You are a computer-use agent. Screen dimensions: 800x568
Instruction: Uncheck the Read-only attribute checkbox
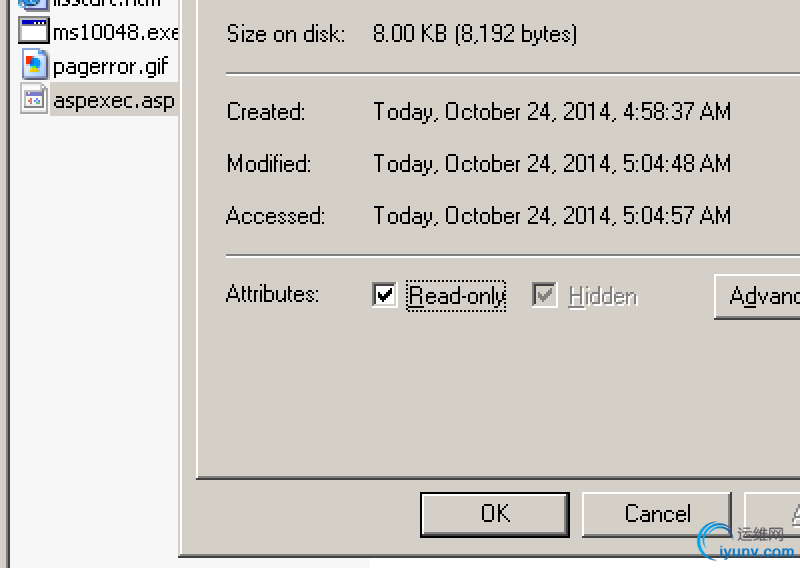tap(385, 295)
